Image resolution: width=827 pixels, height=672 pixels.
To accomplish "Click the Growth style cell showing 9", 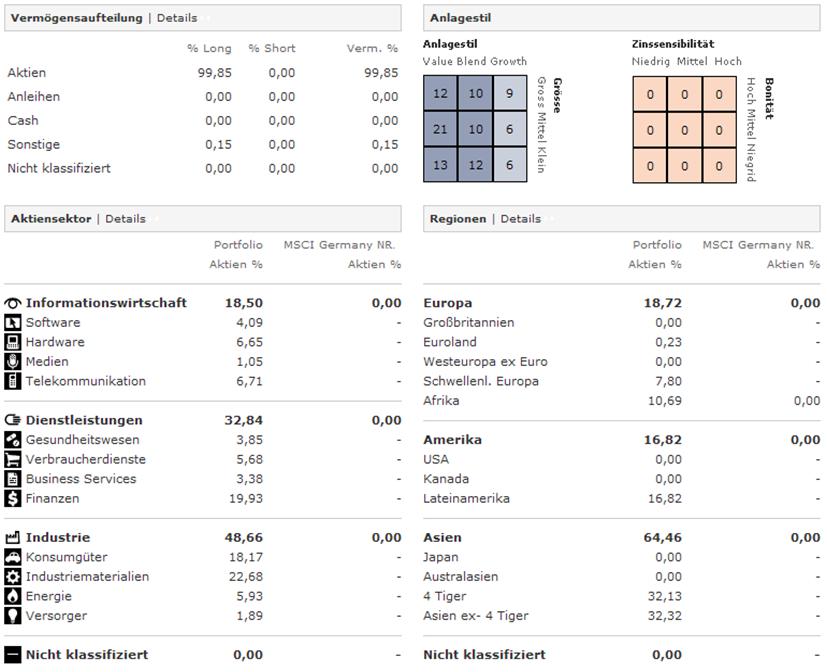I will pos(510,95).
